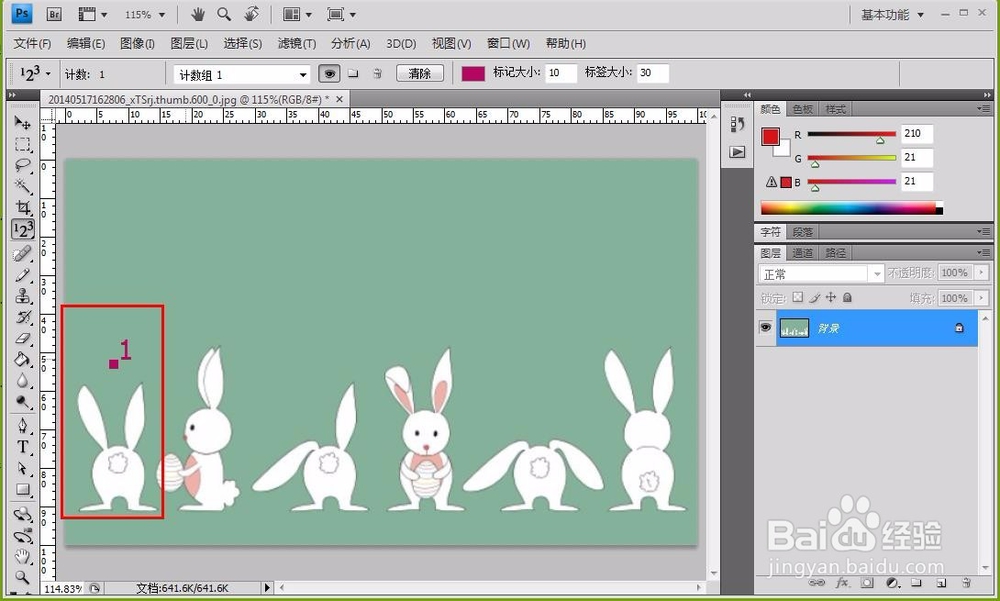Open the opacity 100% slider arrow

click(x=982, y=272)
